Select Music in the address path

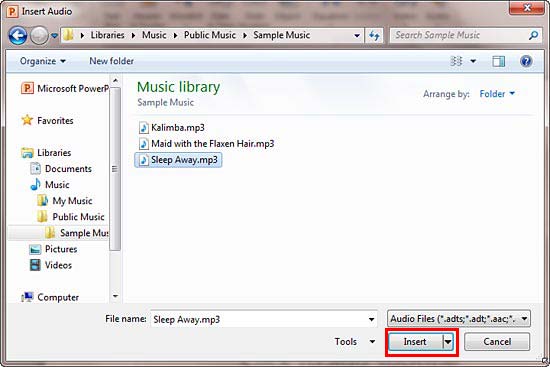(154, 35)
